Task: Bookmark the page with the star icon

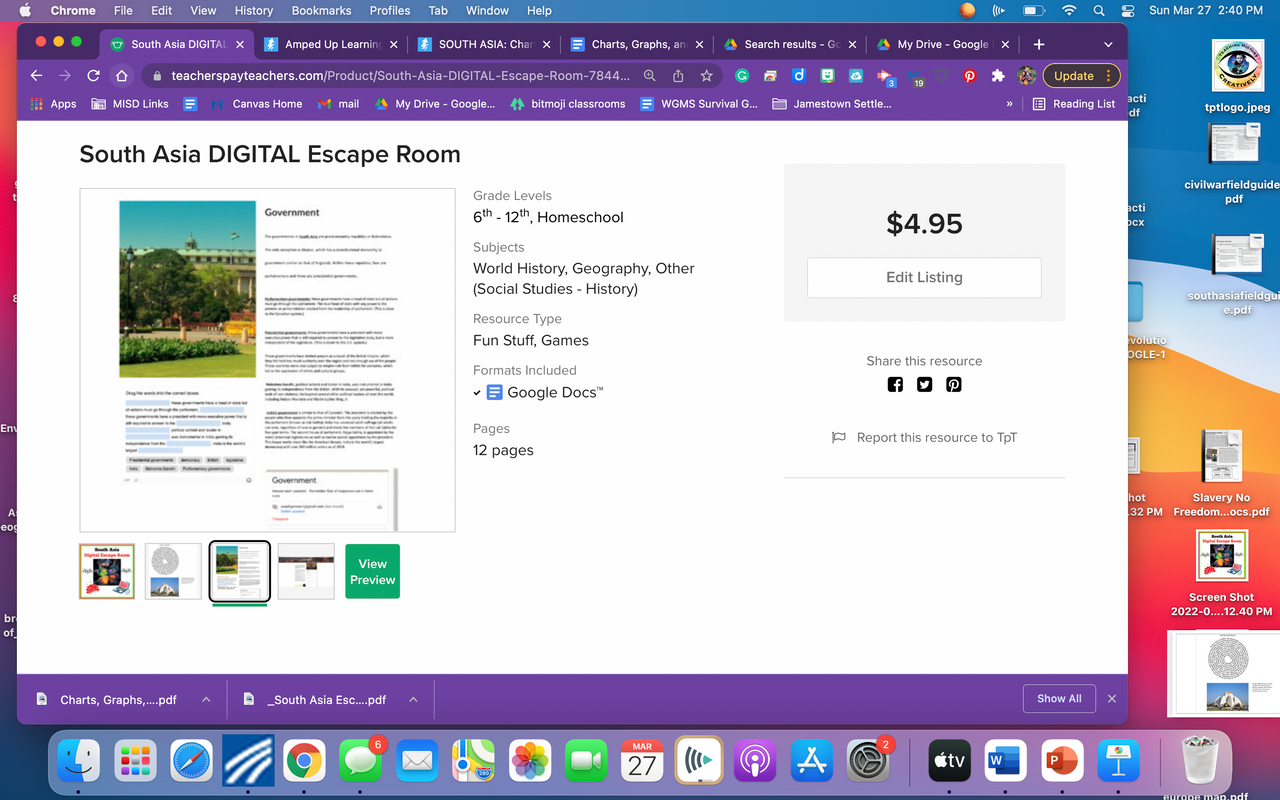Action: click(x=706, y=76)
